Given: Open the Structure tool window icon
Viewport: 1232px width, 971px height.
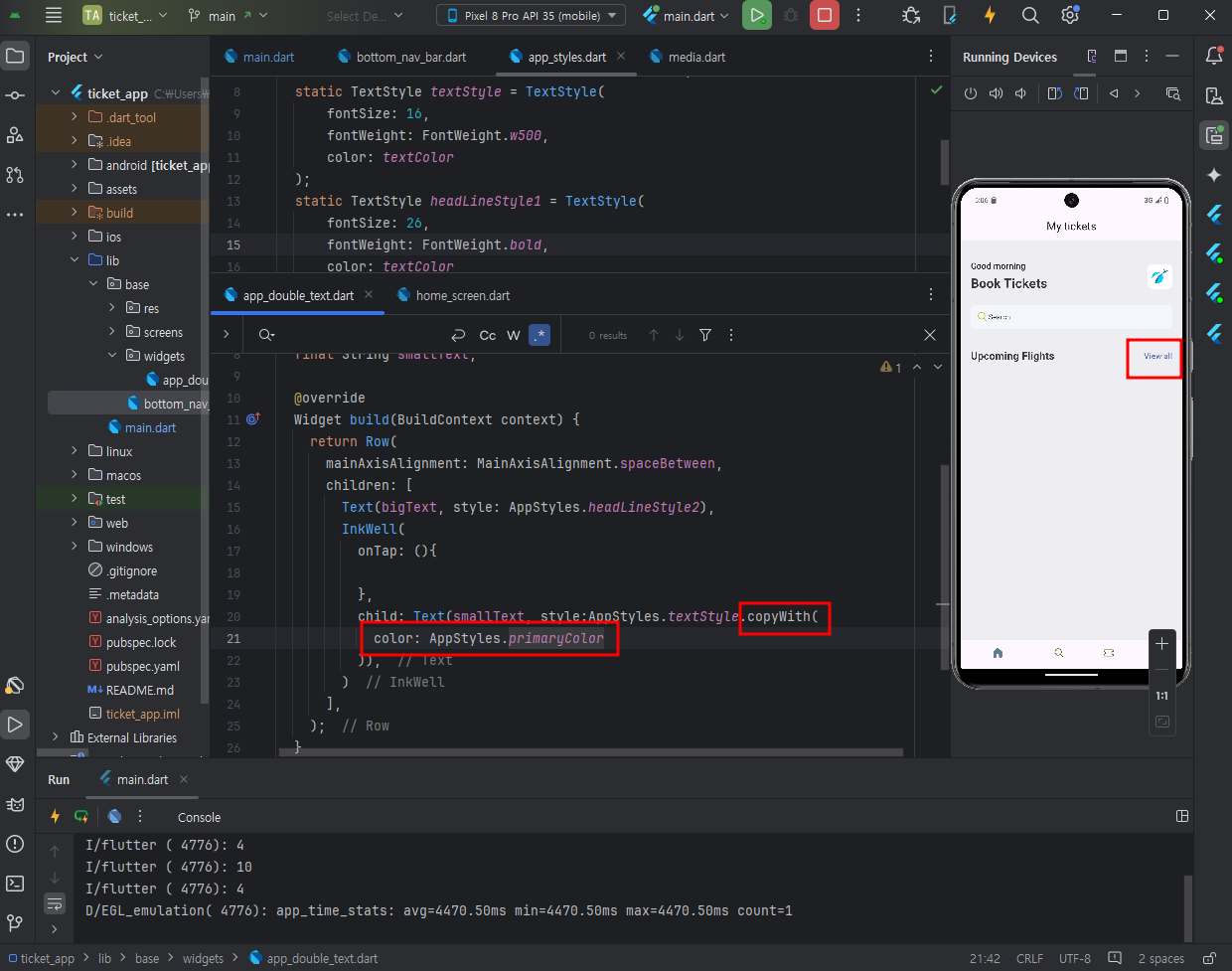Looking at the screenshot, I should click(15, 135).
